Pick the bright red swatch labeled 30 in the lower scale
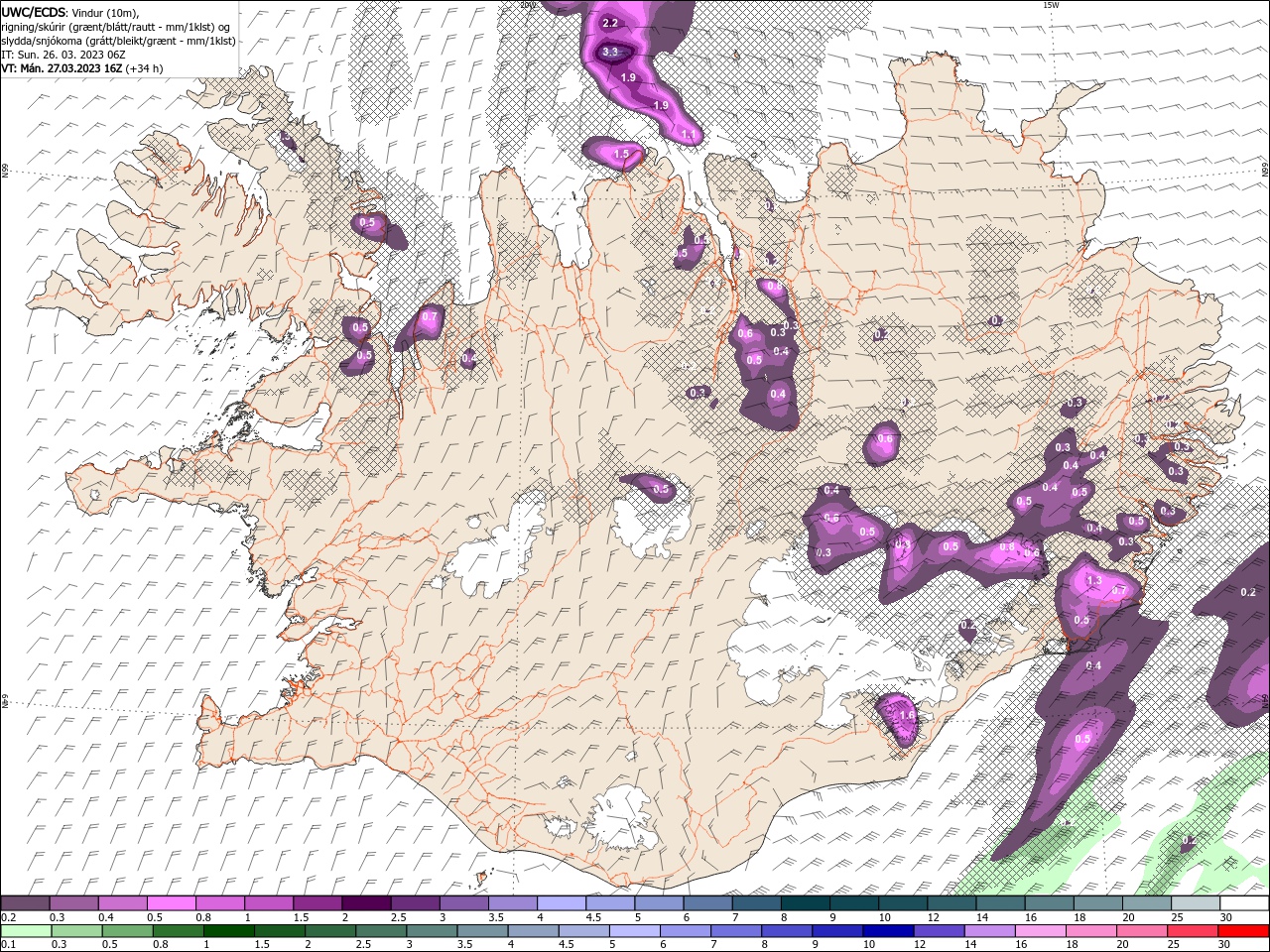 coord(1243,931)
